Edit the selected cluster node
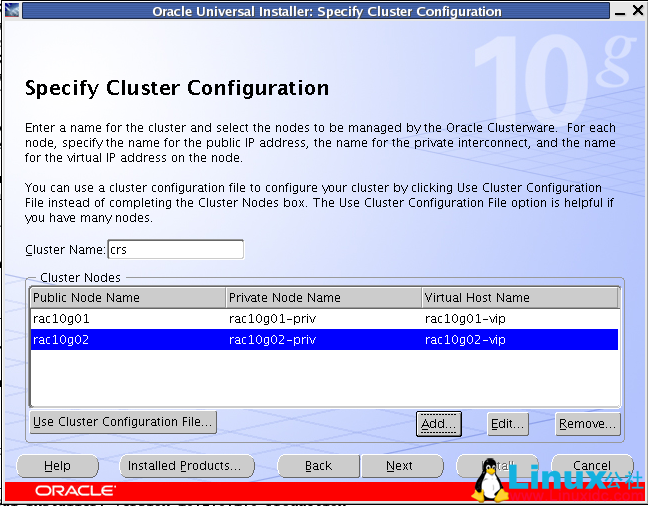 508,424
